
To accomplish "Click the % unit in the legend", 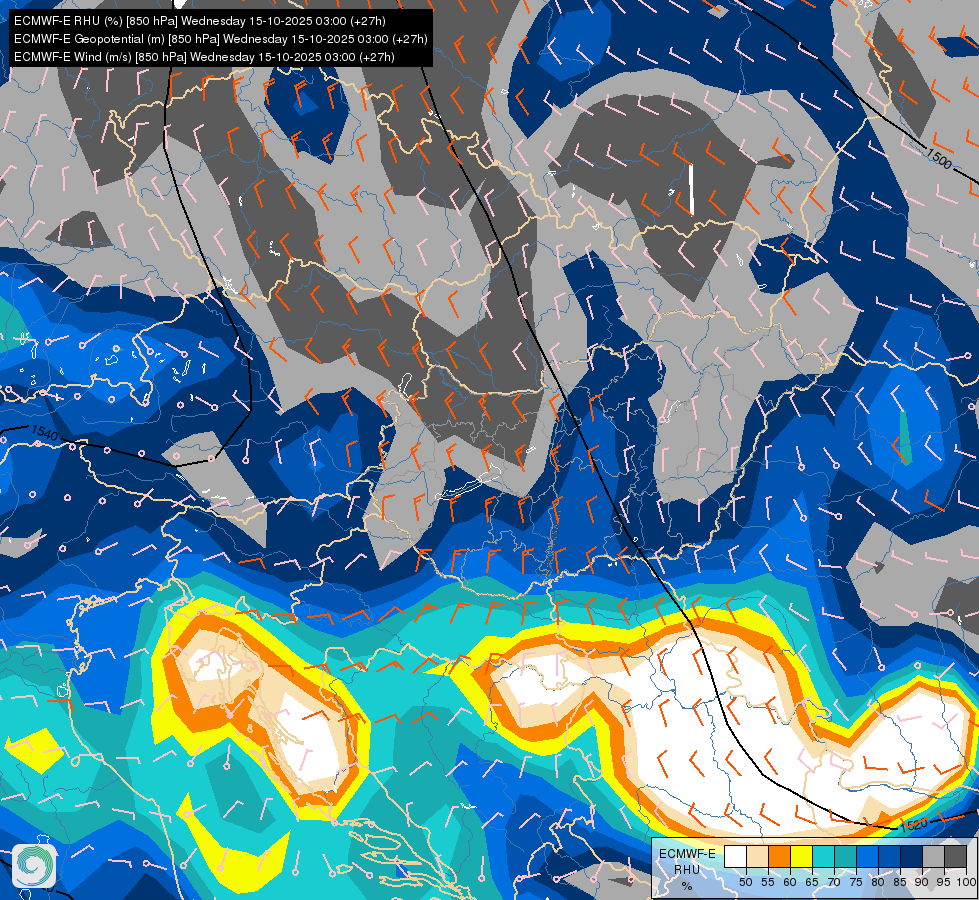I will click(687, 886).
